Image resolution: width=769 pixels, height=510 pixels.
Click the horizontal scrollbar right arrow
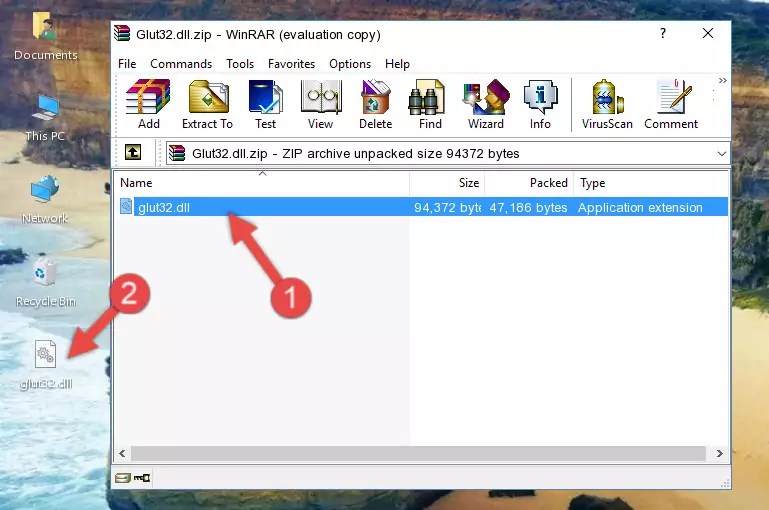(x=719, y=454)
